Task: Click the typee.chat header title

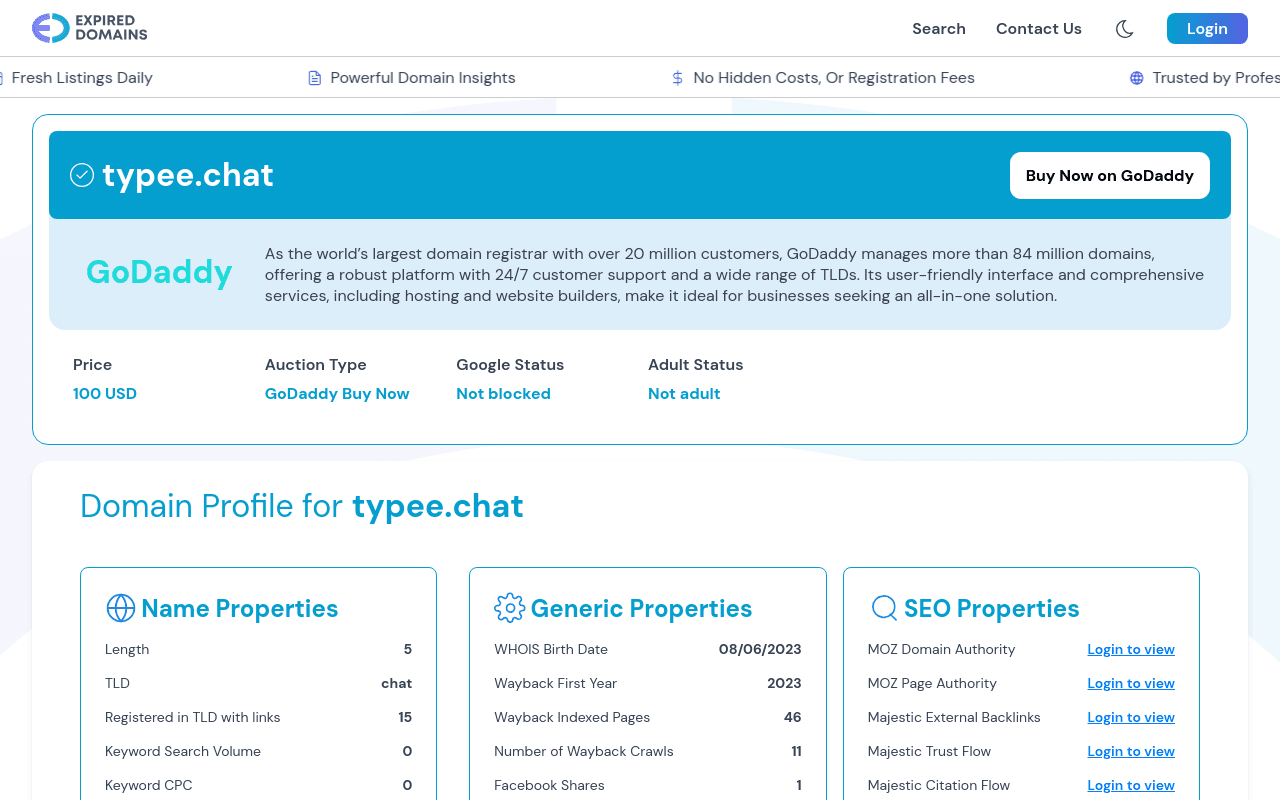Action: pos(188,175)
